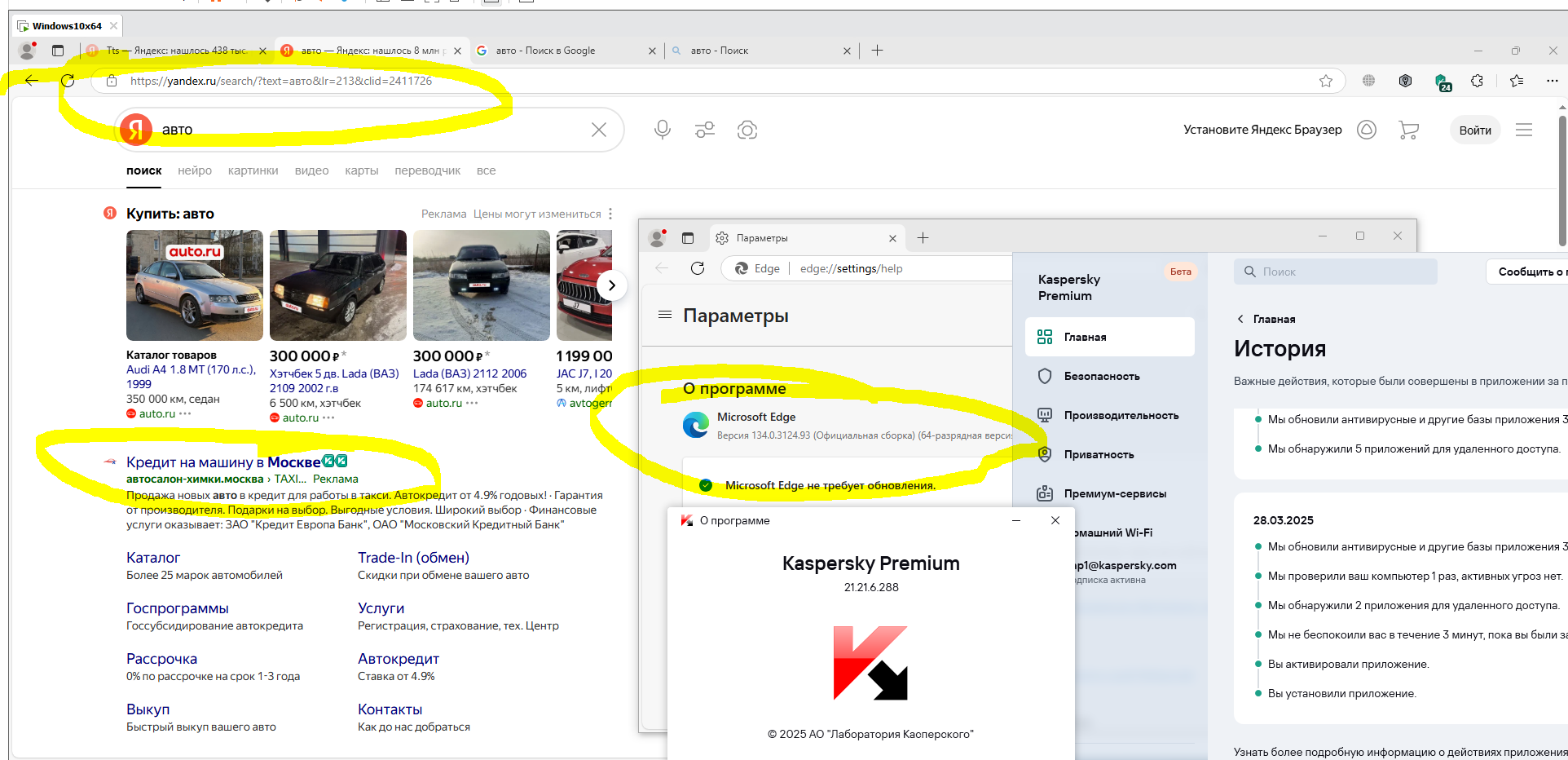Viewport: 1568px width, 760px height.
Task: Clear the Yandex search query
Action: tap(599, 130)
